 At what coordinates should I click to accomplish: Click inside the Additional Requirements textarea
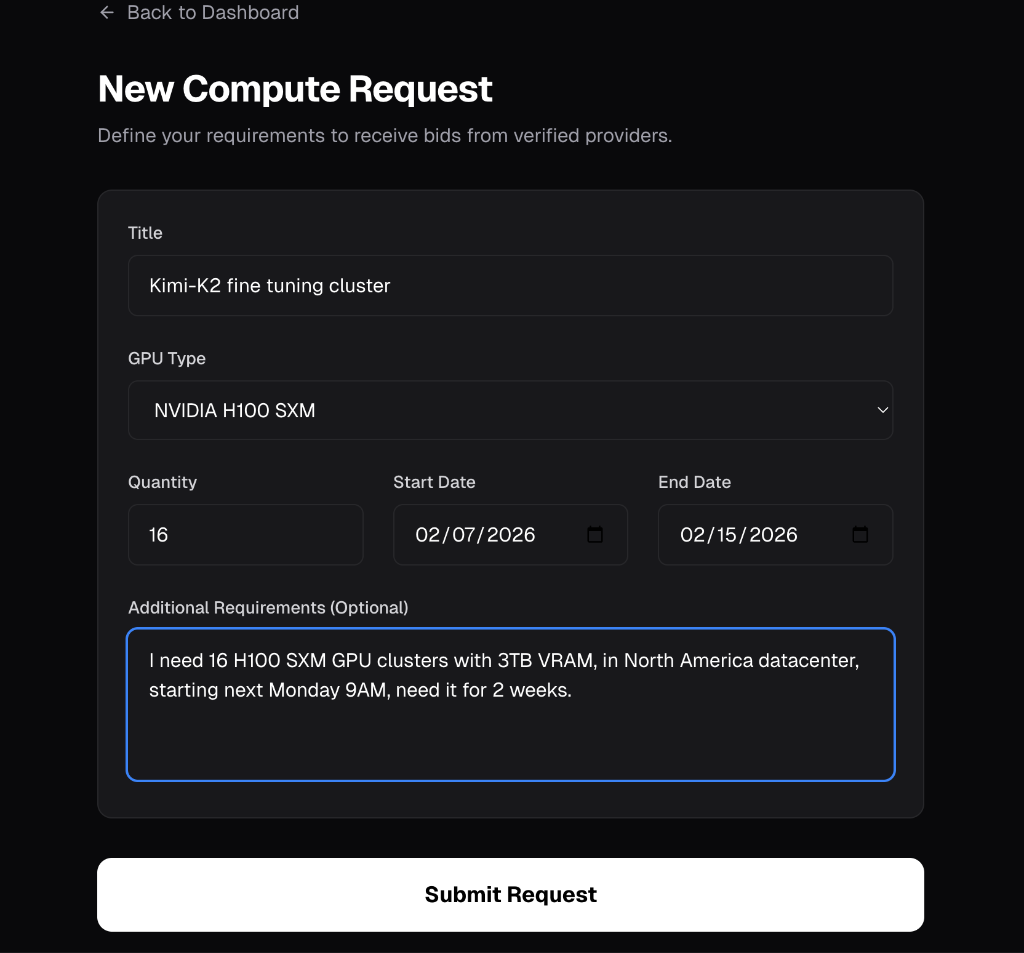pos(510,700)
